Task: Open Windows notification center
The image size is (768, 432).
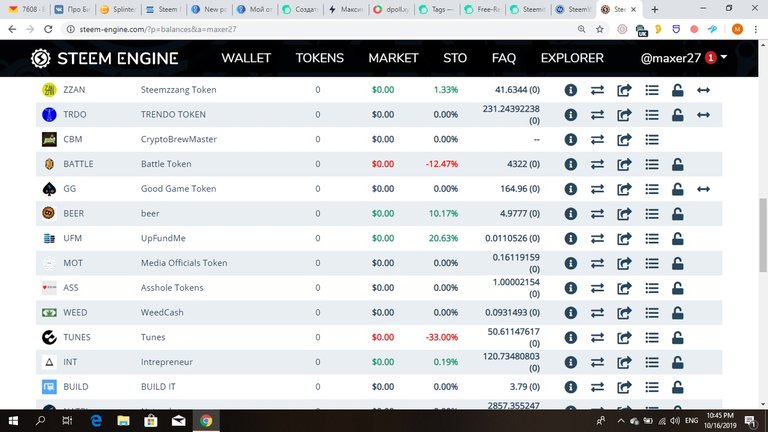Action: tap(750, 421)
